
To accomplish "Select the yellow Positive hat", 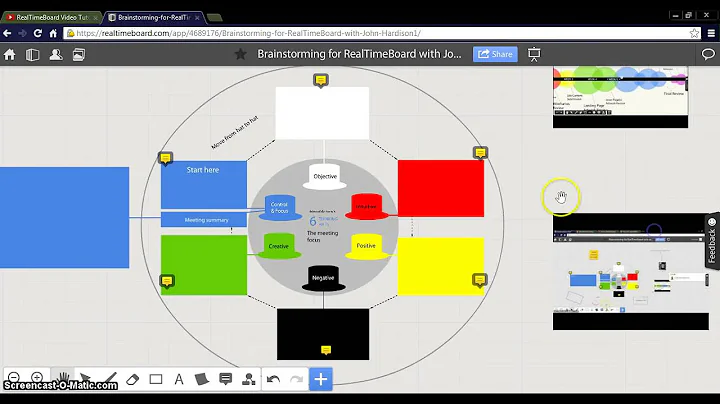I will (366, 247).
